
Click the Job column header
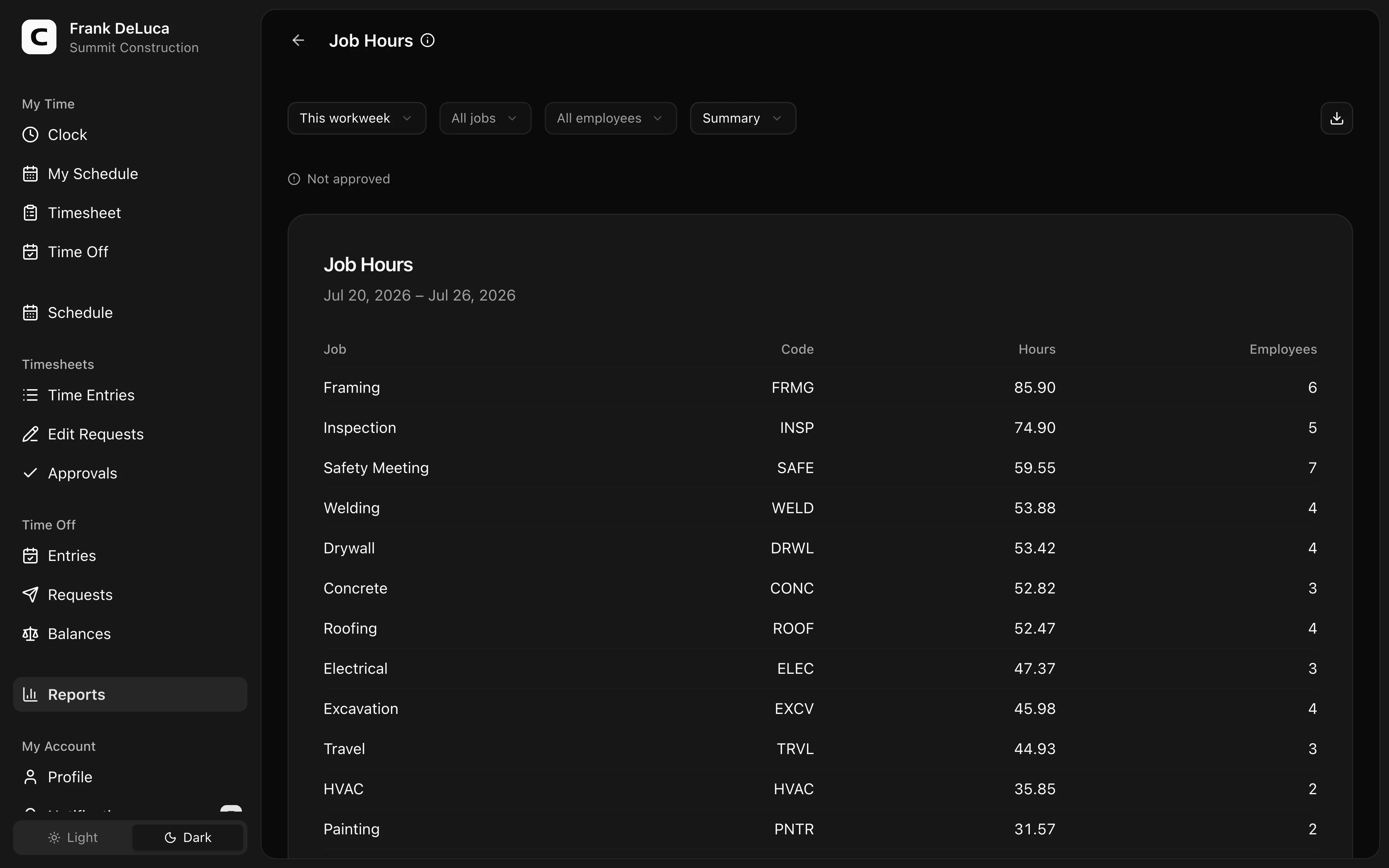pos(335,350)
